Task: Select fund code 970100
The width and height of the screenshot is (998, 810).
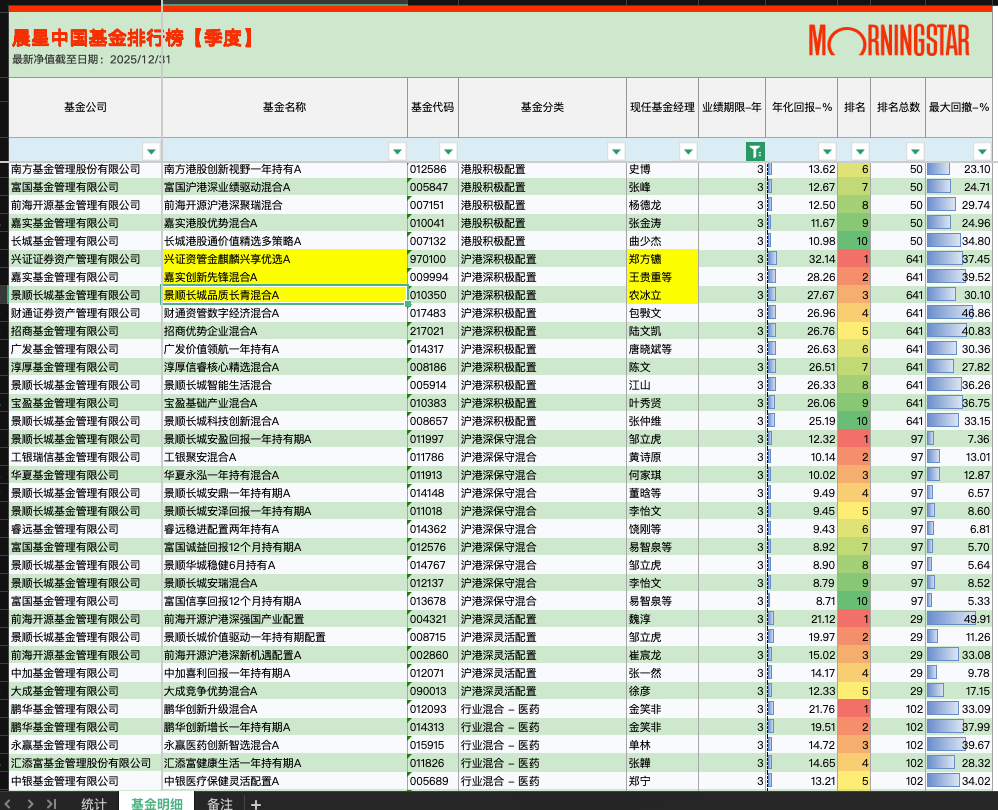Action: click(x=433, y=259)
